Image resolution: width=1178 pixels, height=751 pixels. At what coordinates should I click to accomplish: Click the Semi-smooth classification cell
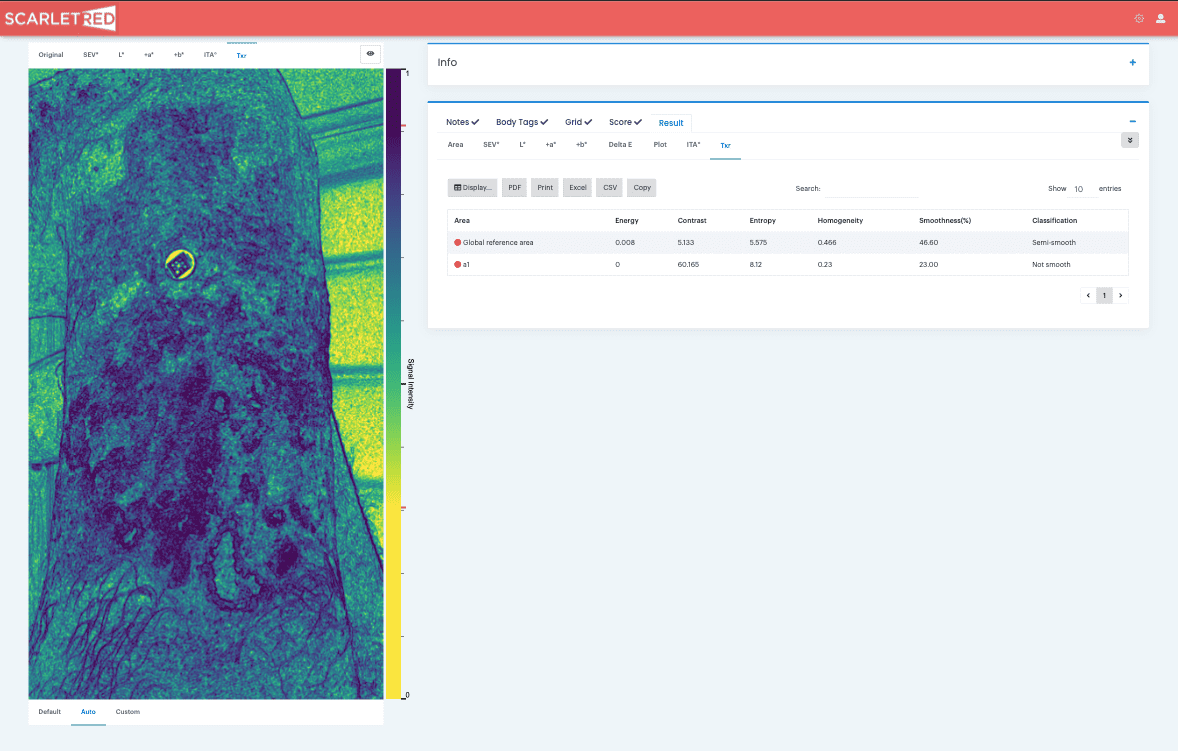(1053, 243)
